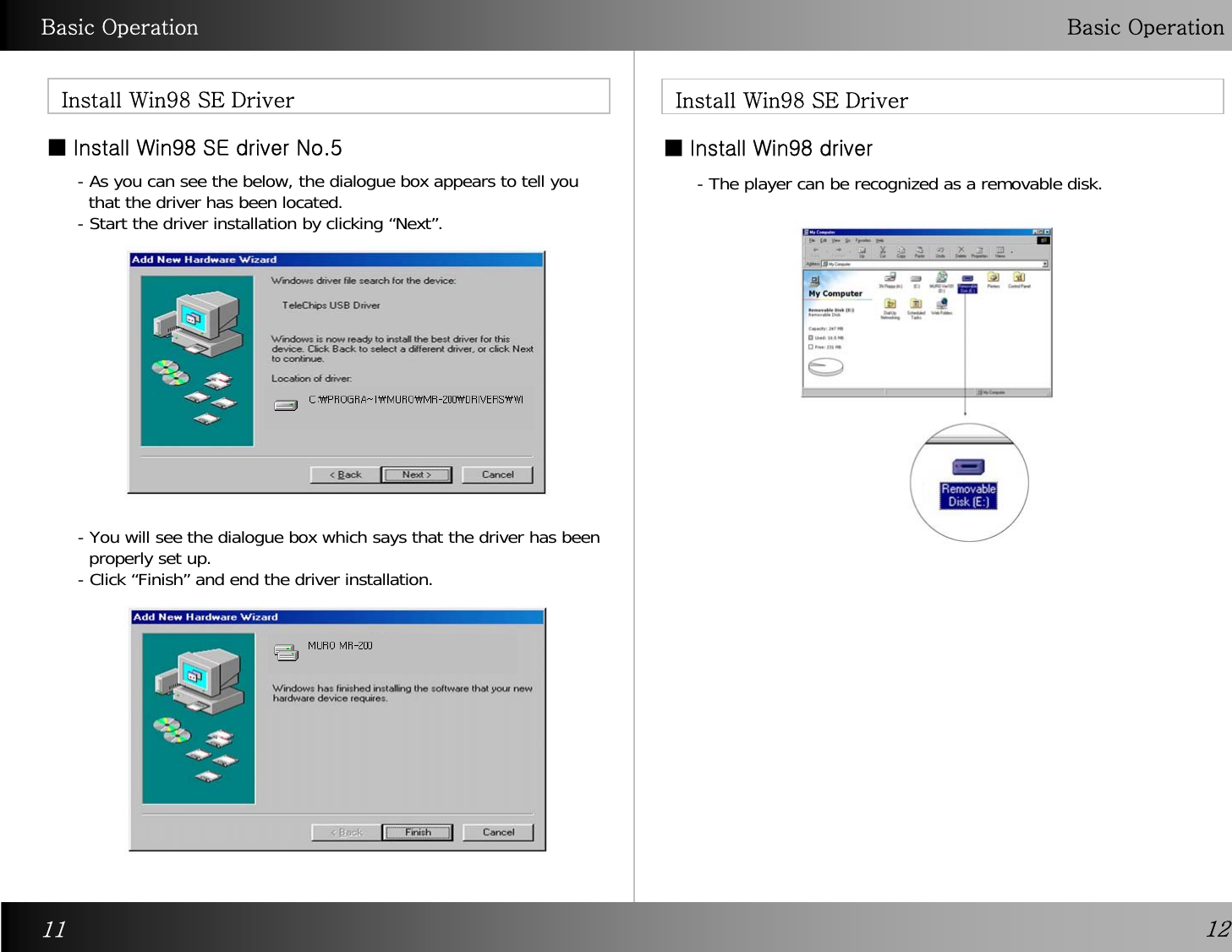Click the driver location path starting "C:\PROGRA~1"
Image resolution: width=1232 pixels, height=952 pixels.
[x=416, y=399]
